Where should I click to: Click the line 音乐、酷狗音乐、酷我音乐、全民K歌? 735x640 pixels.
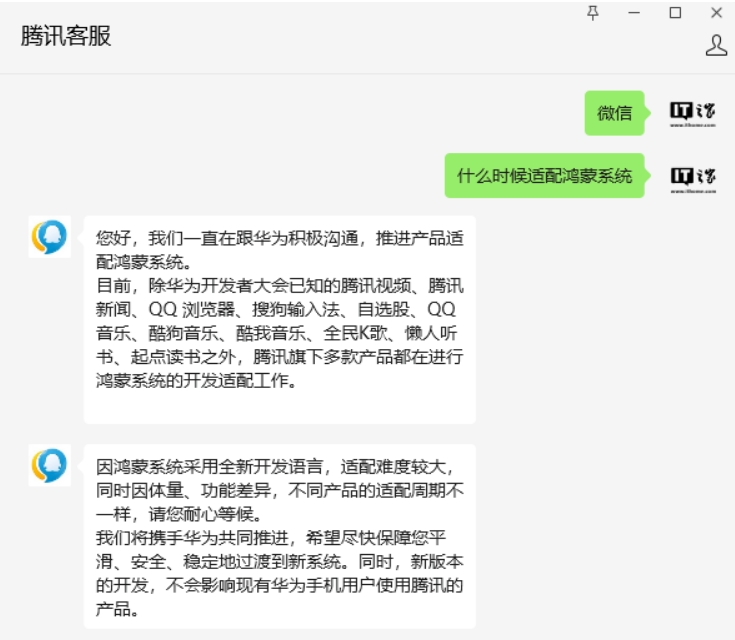coord(277,333)
